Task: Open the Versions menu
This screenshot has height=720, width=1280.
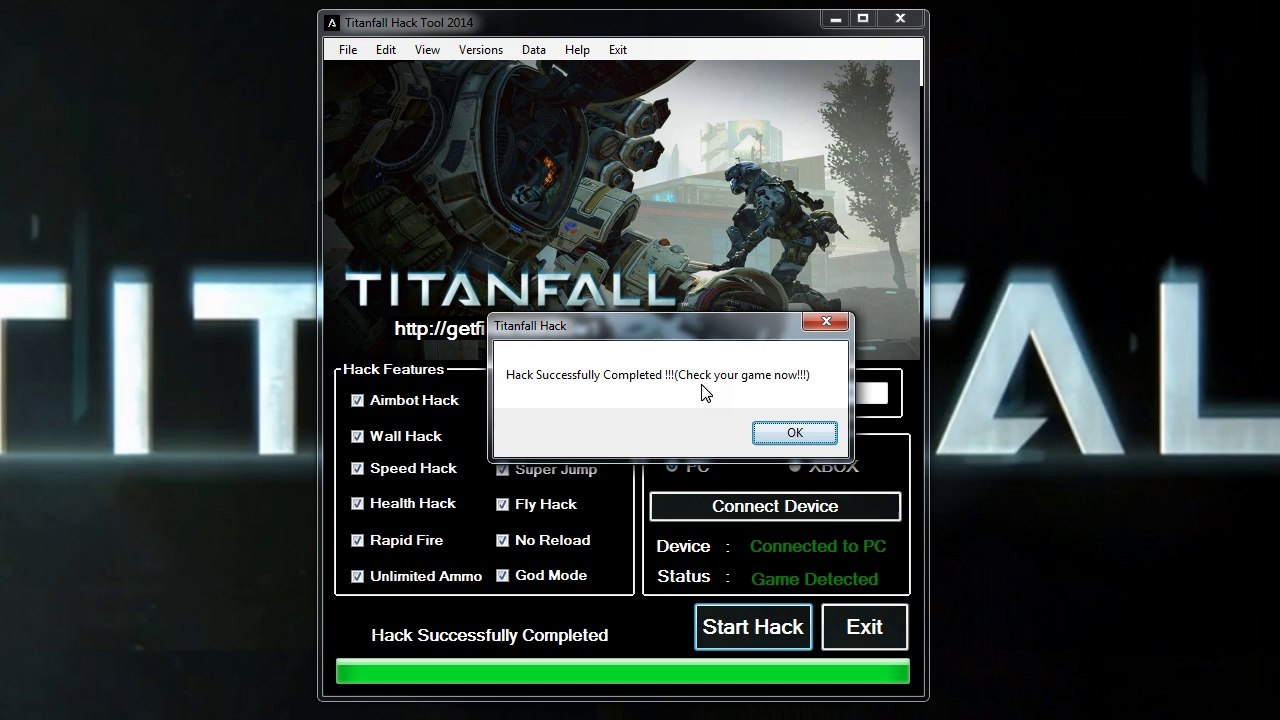Action: coord(481,50)
